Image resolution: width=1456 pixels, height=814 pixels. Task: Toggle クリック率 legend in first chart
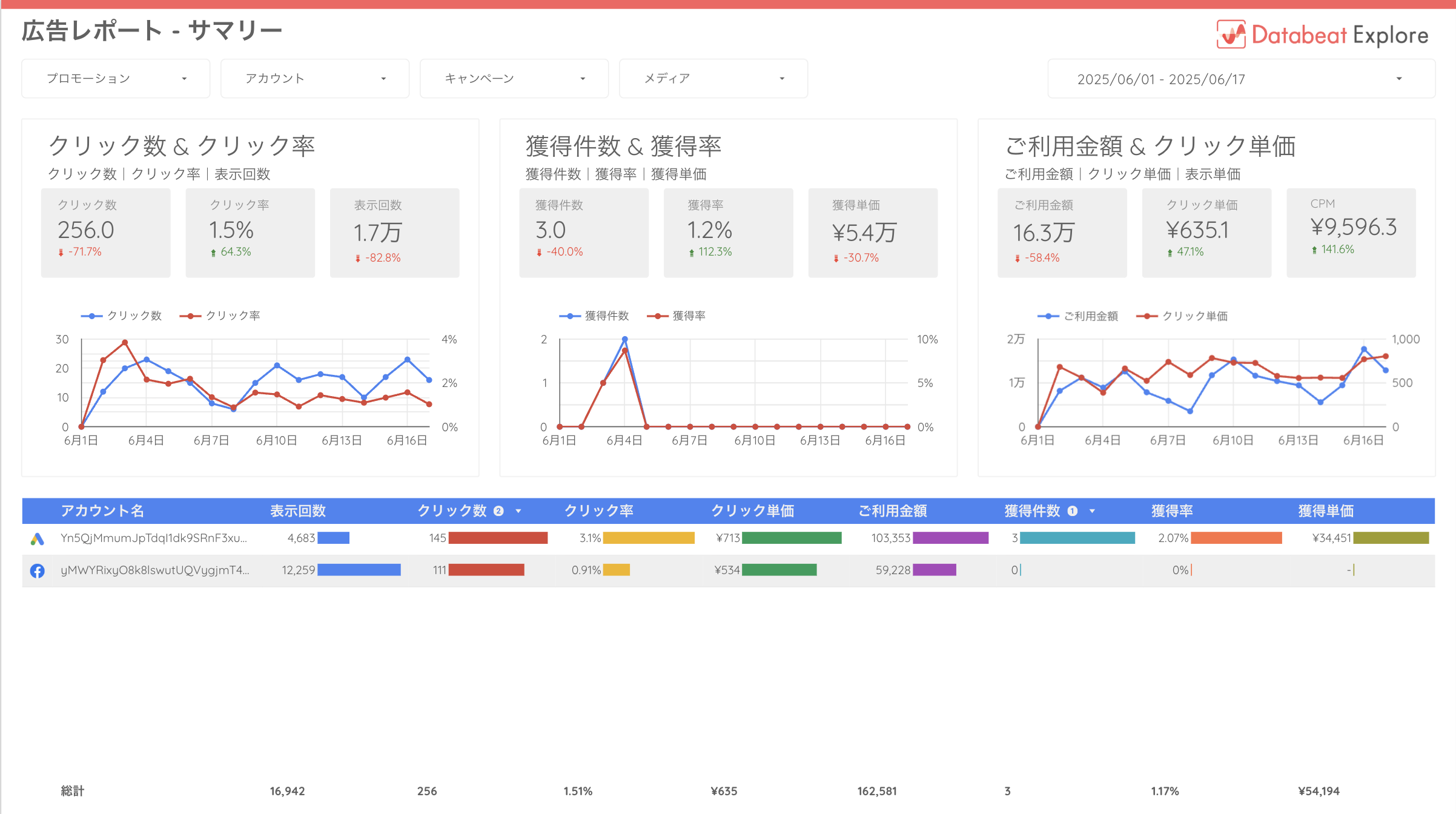coord(220,316)
